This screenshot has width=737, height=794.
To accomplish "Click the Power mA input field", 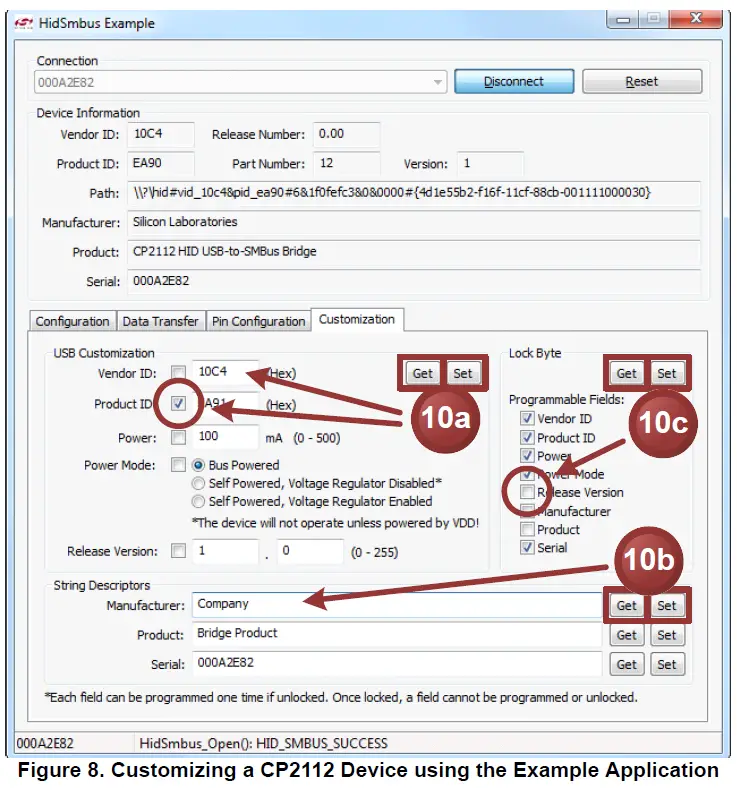I will click(225, 436).
